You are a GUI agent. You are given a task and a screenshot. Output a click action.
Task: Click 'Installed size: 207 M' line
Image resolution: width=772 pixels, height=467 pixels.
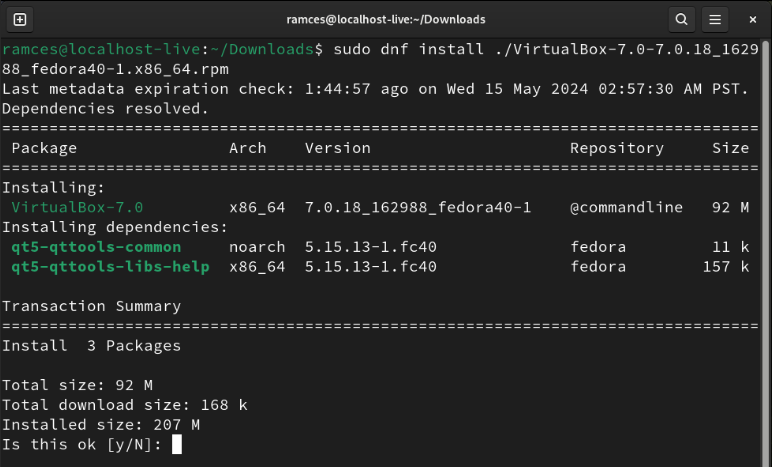click(x=101, y=425)
